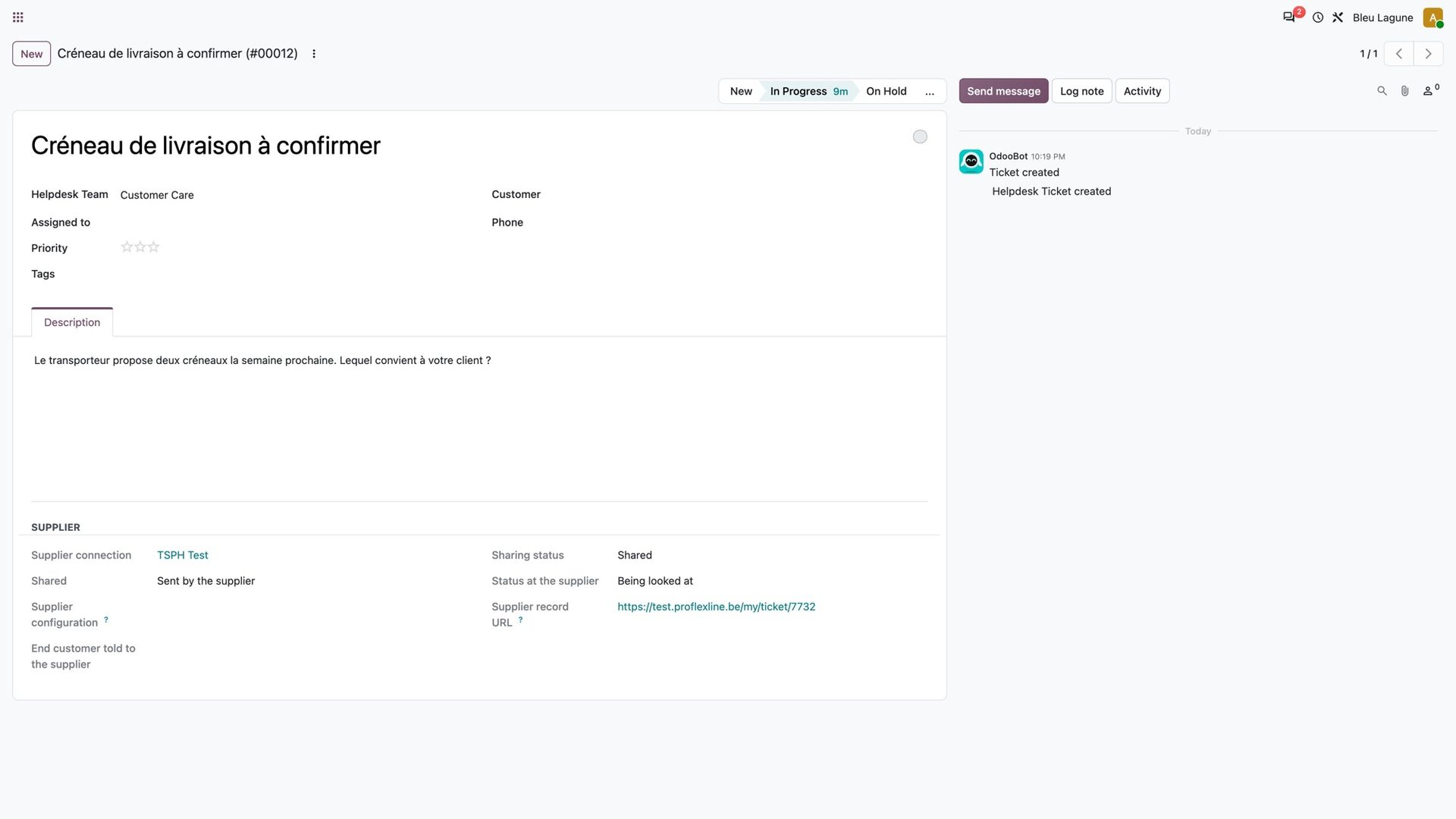Search messages in the chatter
This screenshot has width=1456, height=819.
(x=1382, y=91)
